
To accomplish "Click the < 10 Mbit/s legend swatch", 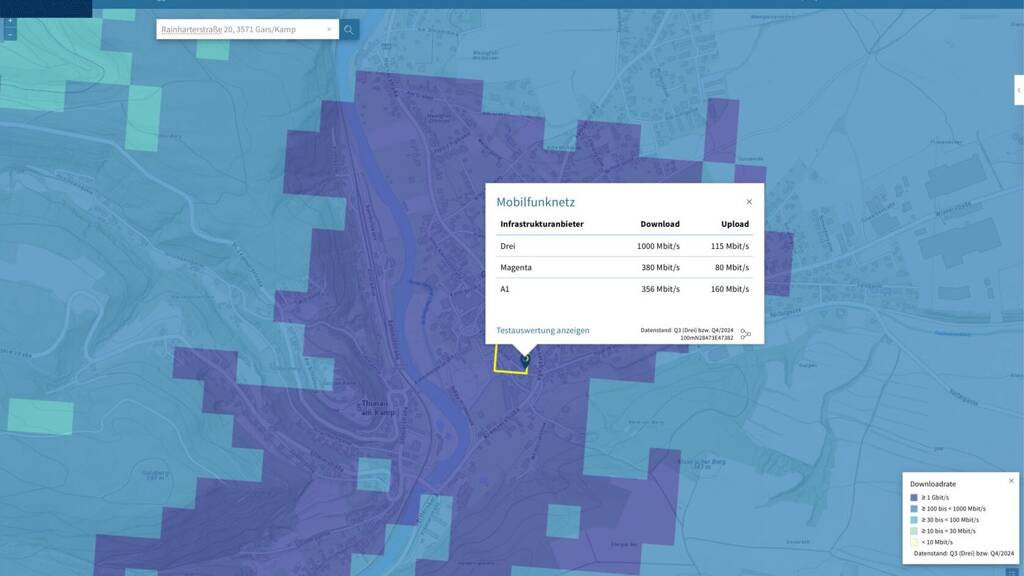I will (914, 541).
